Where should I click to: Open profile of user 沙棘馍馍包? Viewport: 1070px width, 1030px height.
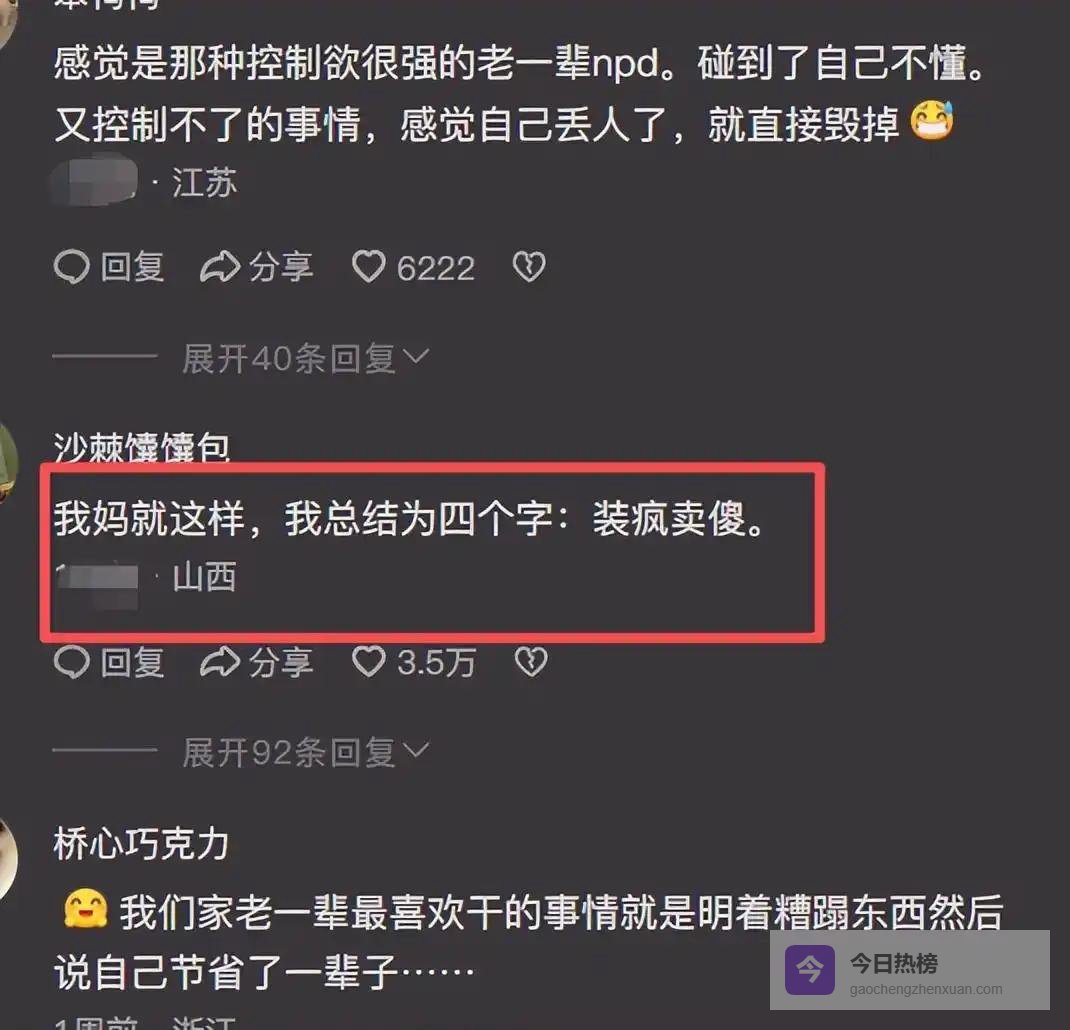[x=141, y=448]
